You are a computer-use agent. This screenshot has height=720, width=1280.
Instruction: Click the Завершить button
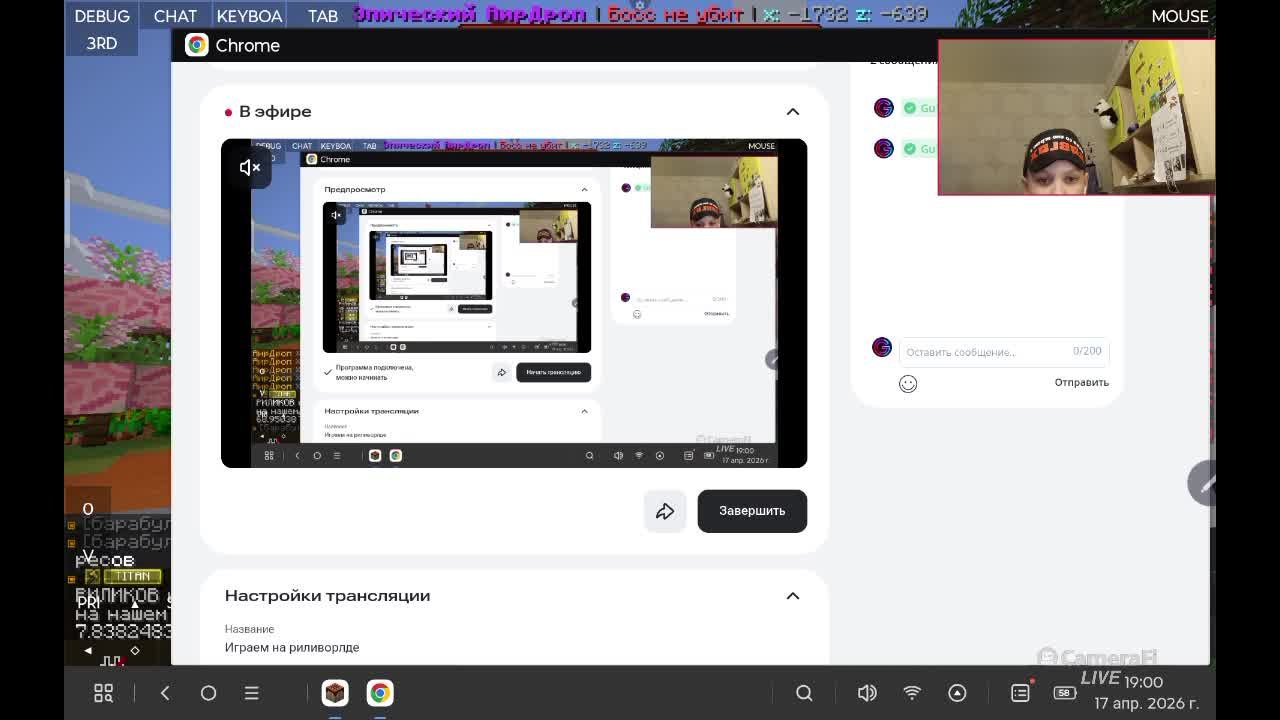(752, 511)
